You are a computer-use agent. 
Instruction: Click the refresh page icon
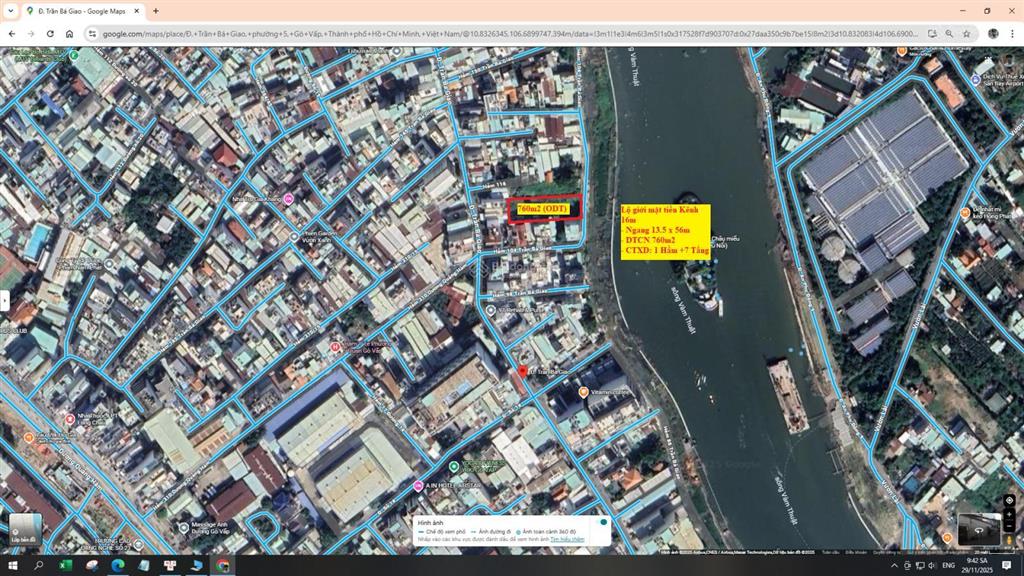tap(48, 33)
